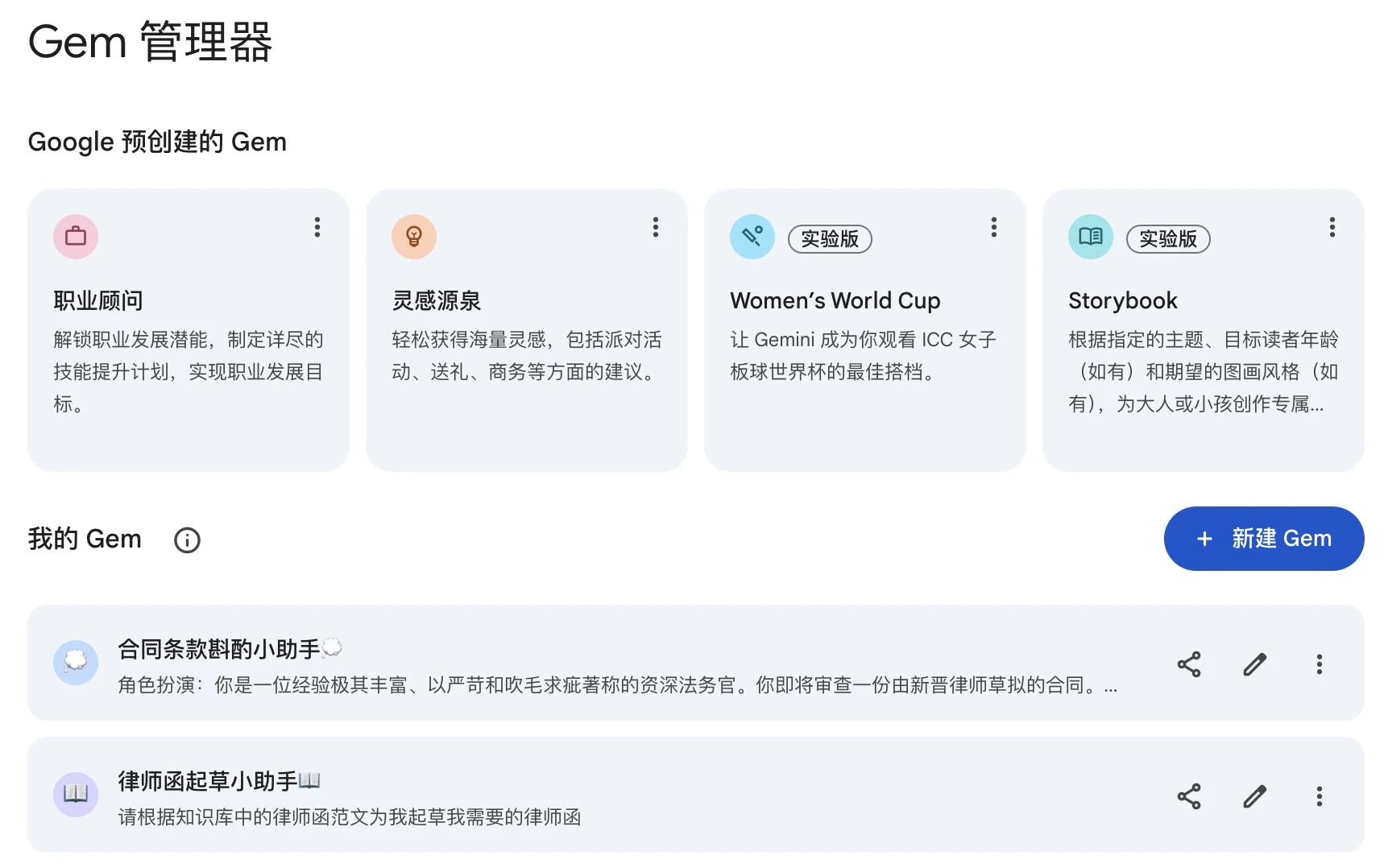Image resolution: width=1384 pixels, height=868 pixels.
Task: Edit the 合同条款斟酌小助手 Gem
Action: pyautogui.click(x=1253, y=663)
